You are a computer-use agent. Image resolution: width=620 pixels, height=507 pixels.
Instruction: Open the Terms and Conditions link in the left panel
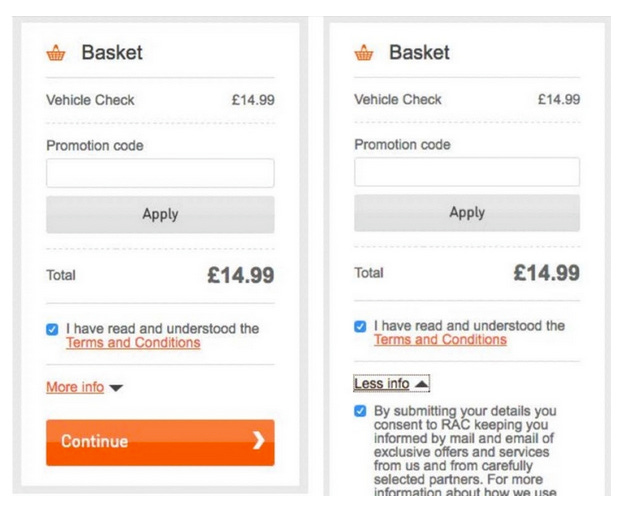click(133, 343)
